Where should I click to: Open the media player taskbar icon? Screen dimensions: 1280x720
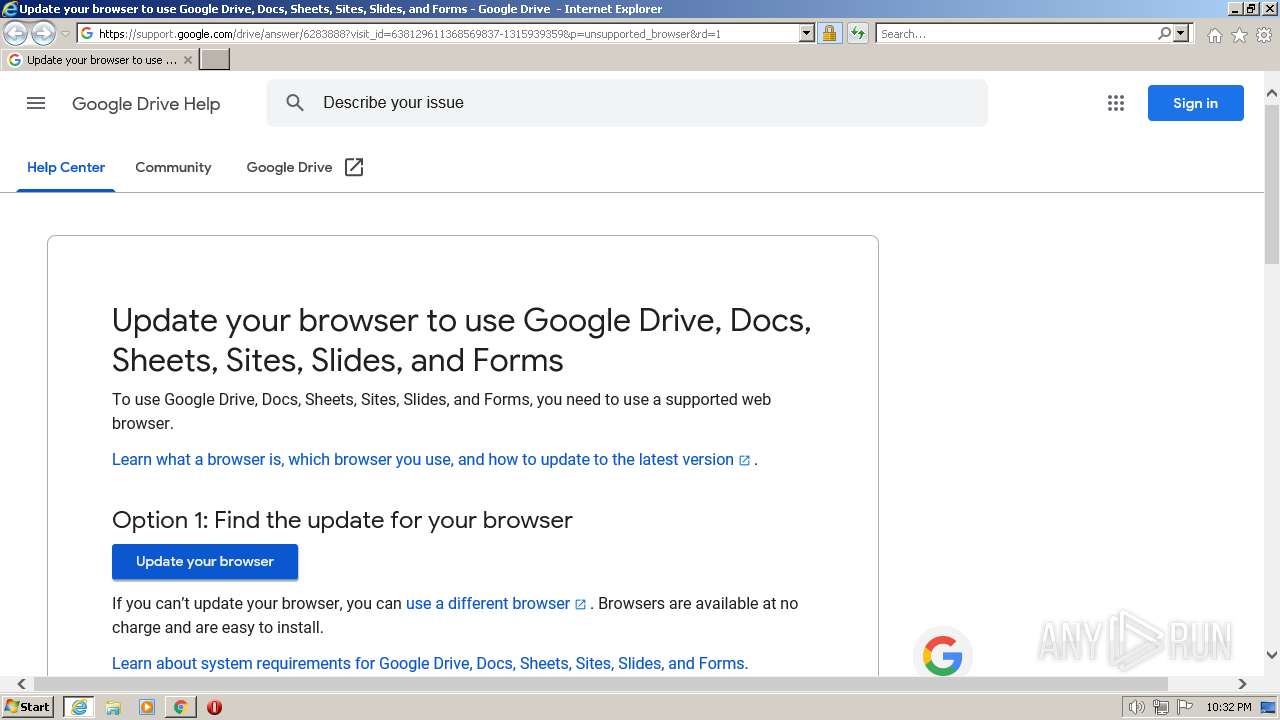click(x=147, y=707)
